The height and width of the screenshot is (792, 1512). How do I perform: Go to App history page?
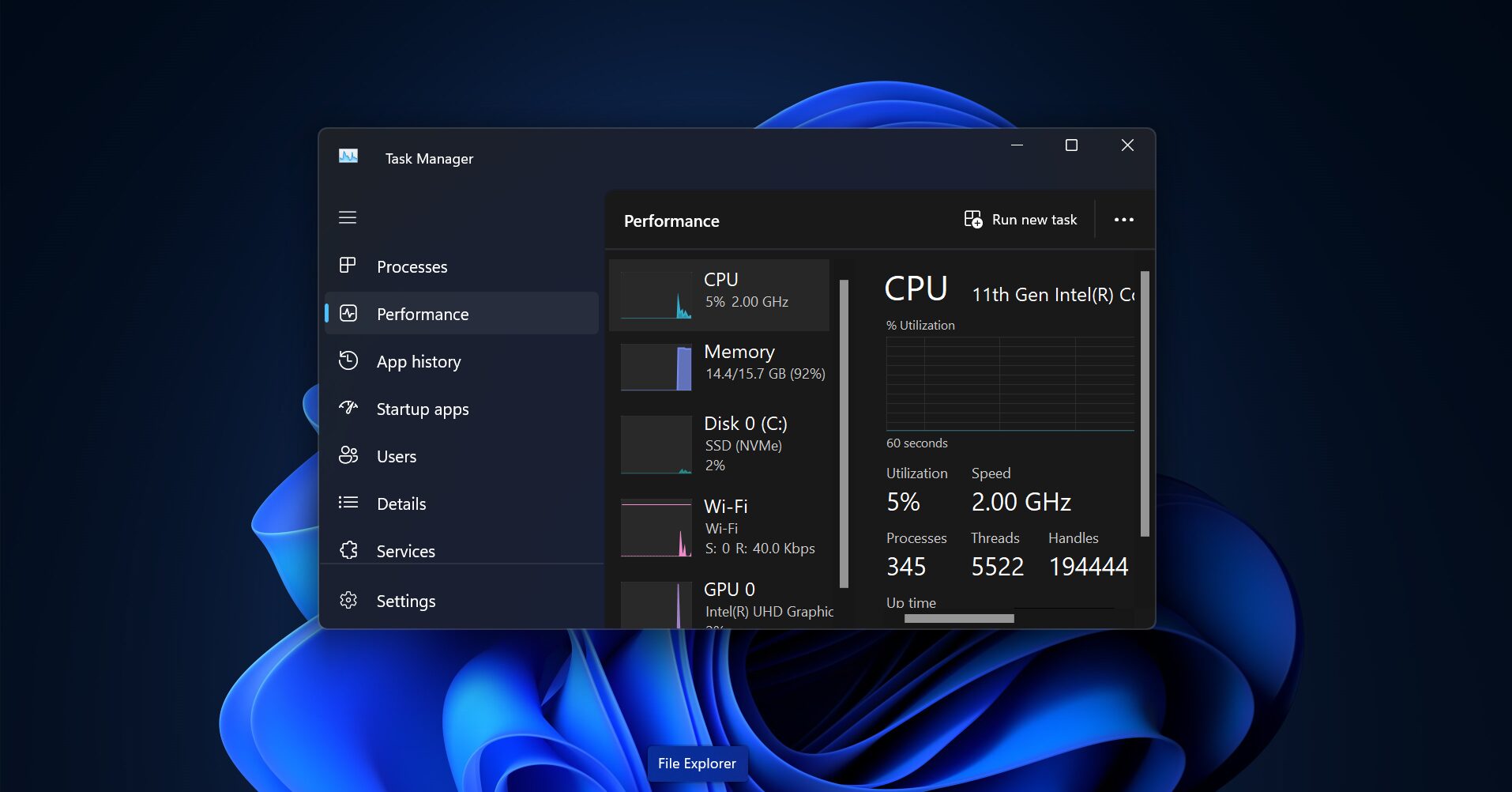[419, 362]
